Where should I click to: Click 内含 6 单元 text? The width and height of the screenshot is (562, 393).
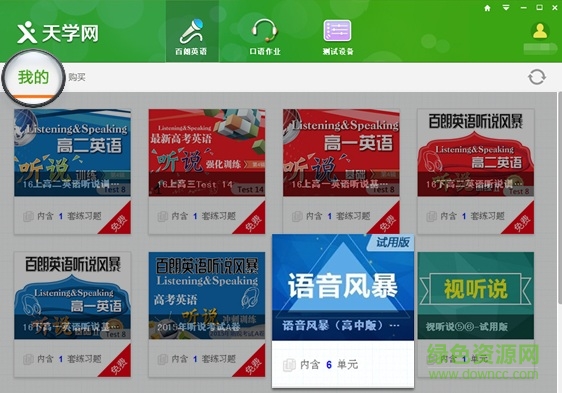coord(329,365)
